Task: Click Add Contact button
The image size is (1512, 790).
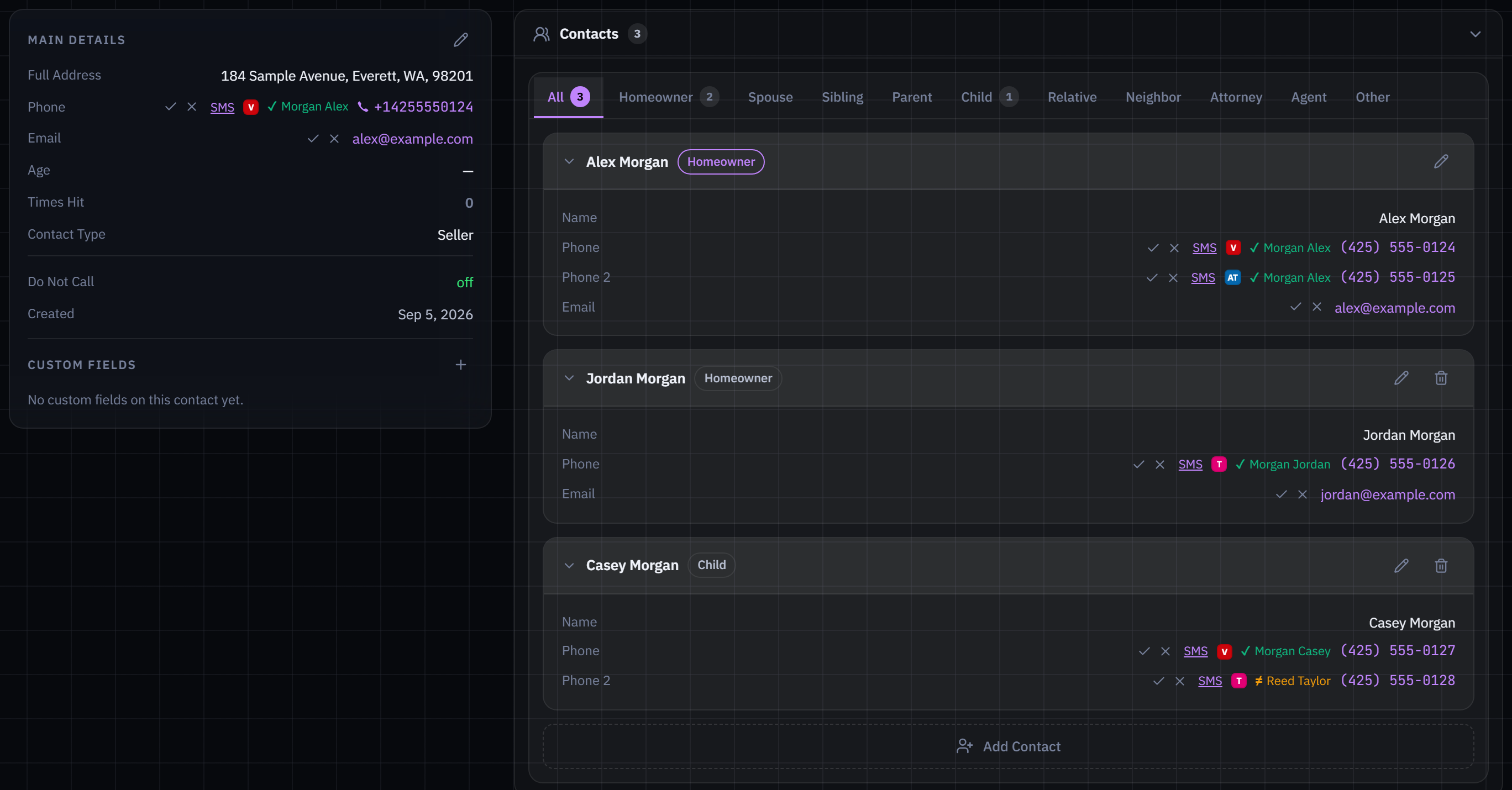Action: [x=1009, y=746]
